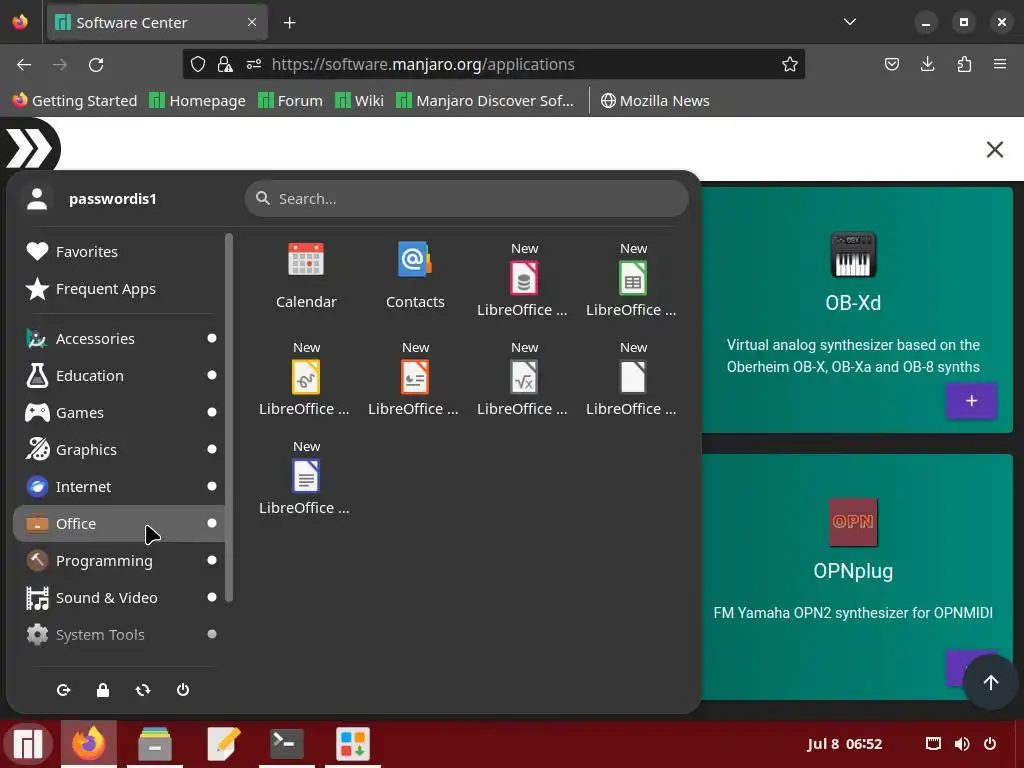Click the power icon in the system tray
Image resolution: width=1024 pixels, height=768 pixels.
(990, 744)
